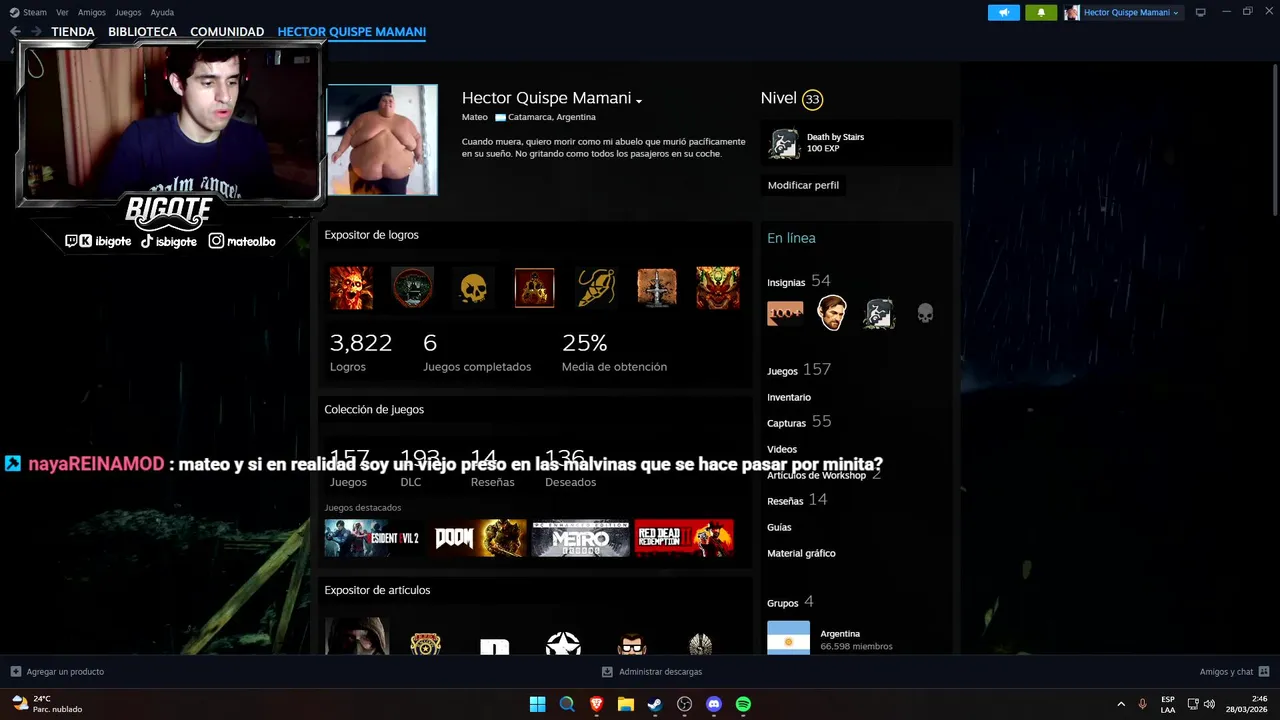Click the back navigation arrow

[x=15, y=32]
